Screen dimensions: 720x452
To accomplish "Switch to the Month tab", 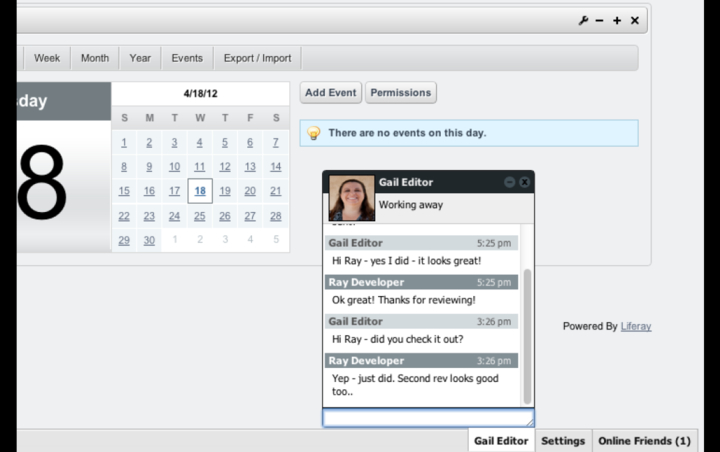I will point(95,58).
